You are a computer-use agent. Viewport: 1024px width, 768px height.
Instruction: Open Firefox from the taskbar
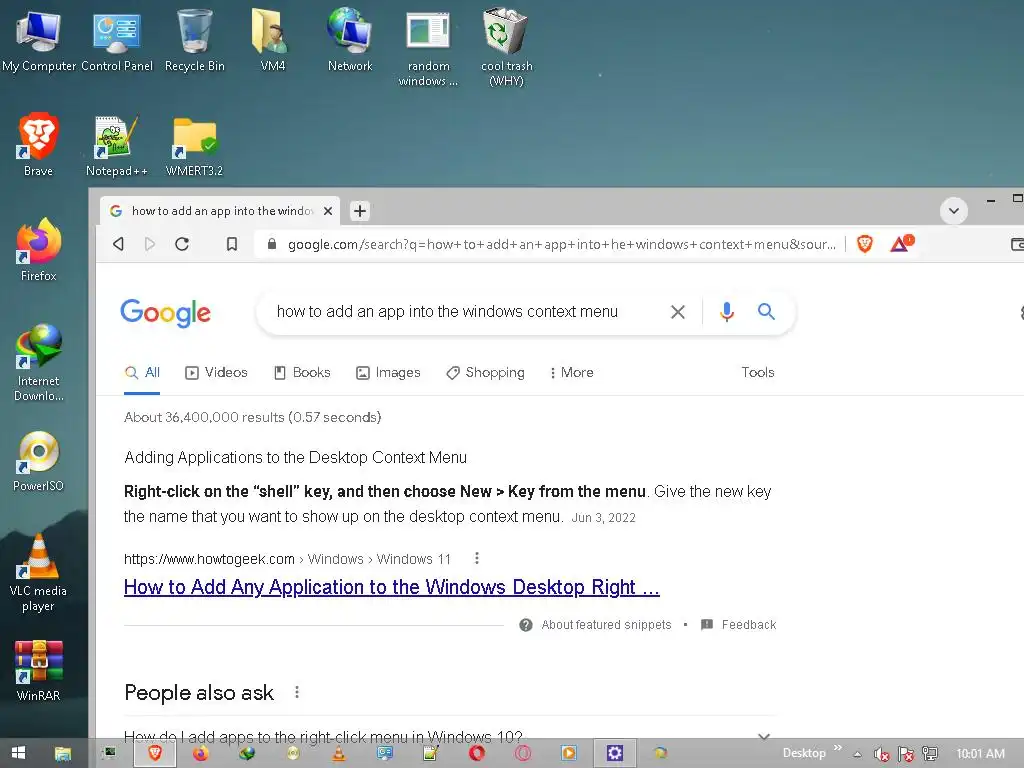[x=200, y=753]
